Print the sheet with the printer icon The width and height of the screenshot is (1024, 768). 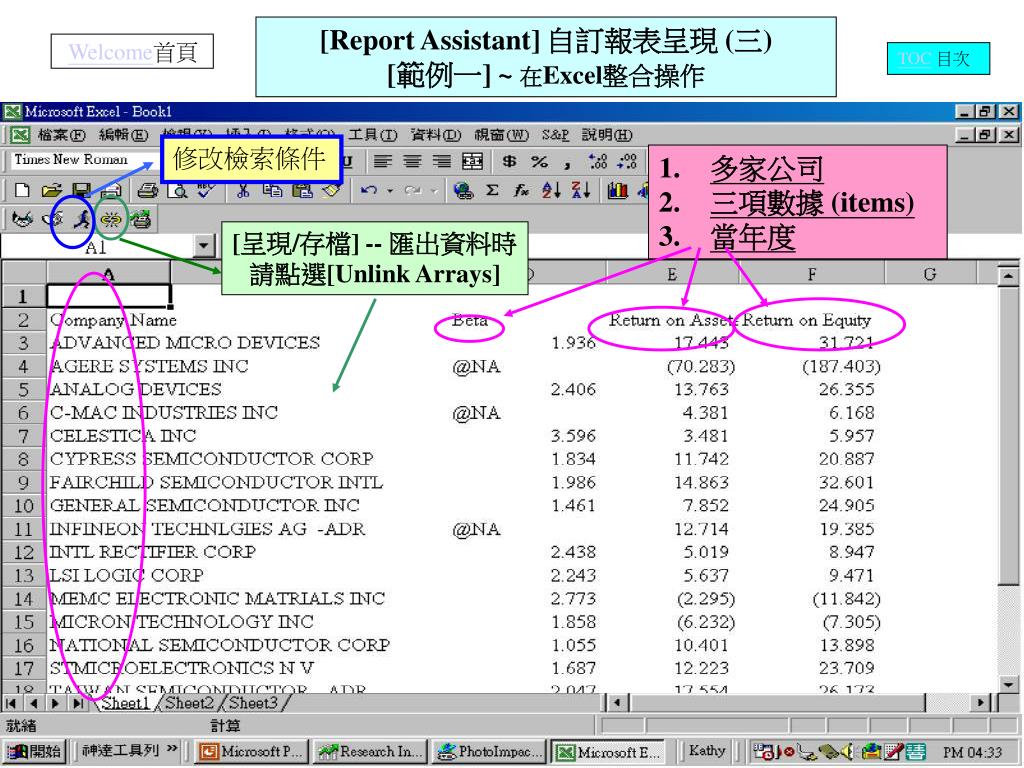click(148, 190)
